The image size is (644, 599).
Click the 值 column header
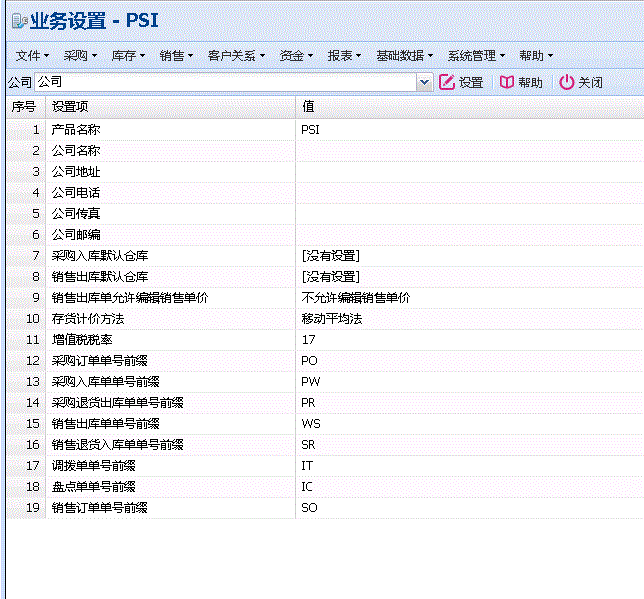click(469, 107)
